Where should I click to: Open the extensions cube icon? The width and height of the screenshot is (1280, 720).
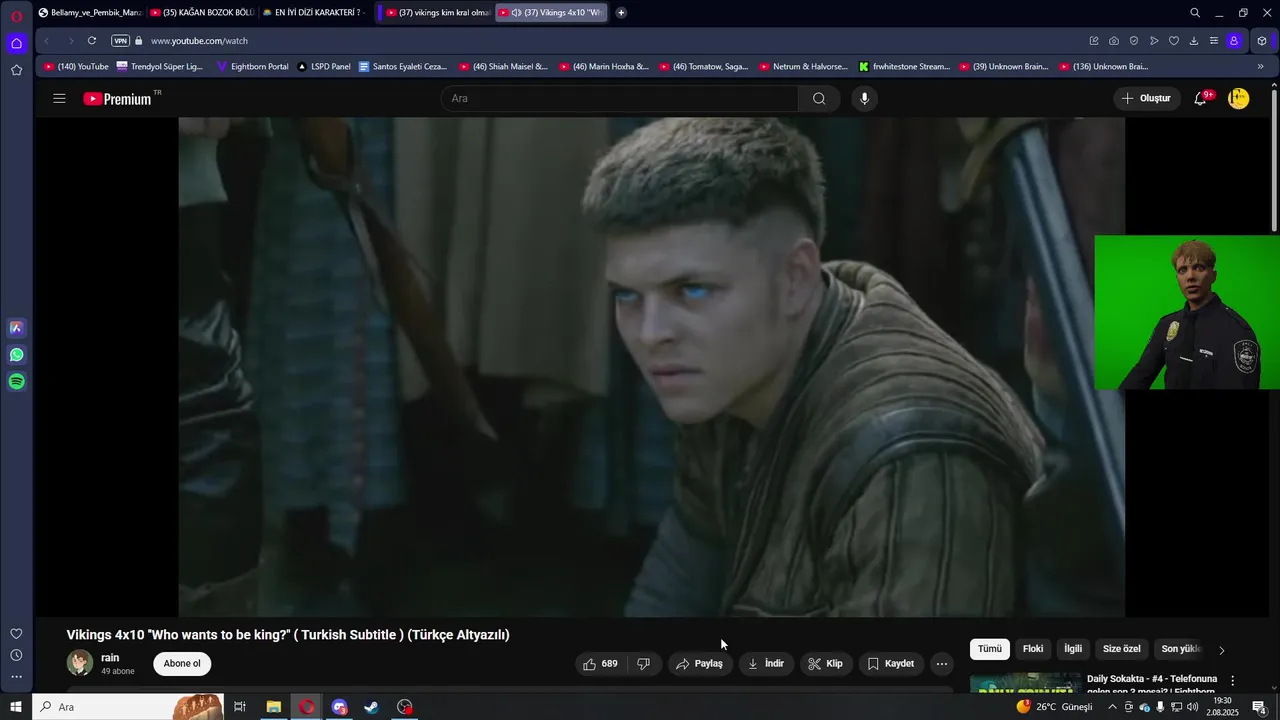coord(1262,41)
